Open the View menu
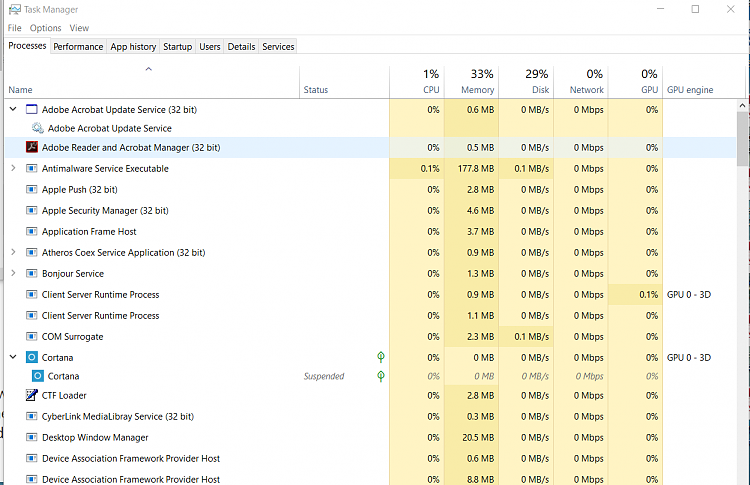 tap(79, 28)
